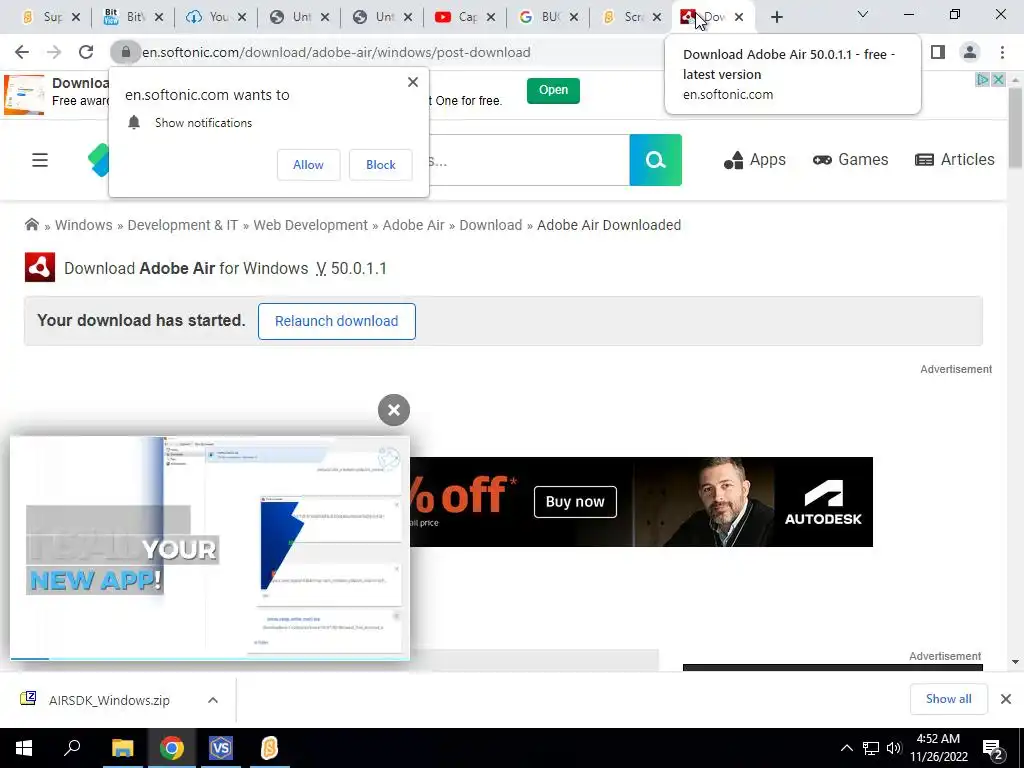The image size is (1024, 768).
Task: Open the taskbar clock and date
Action: pos(939,748)
